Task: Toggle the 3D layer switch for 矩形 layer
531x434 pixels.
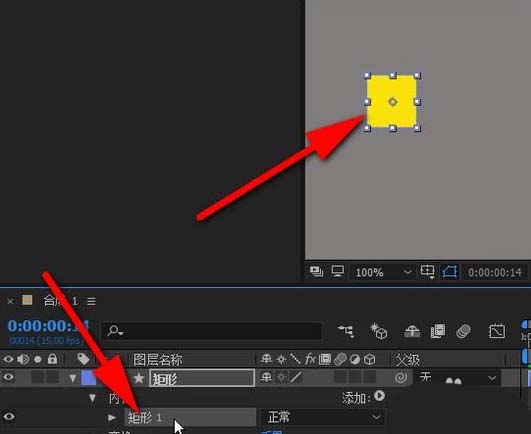Action: pyautogui.click(x=369, y=377)
